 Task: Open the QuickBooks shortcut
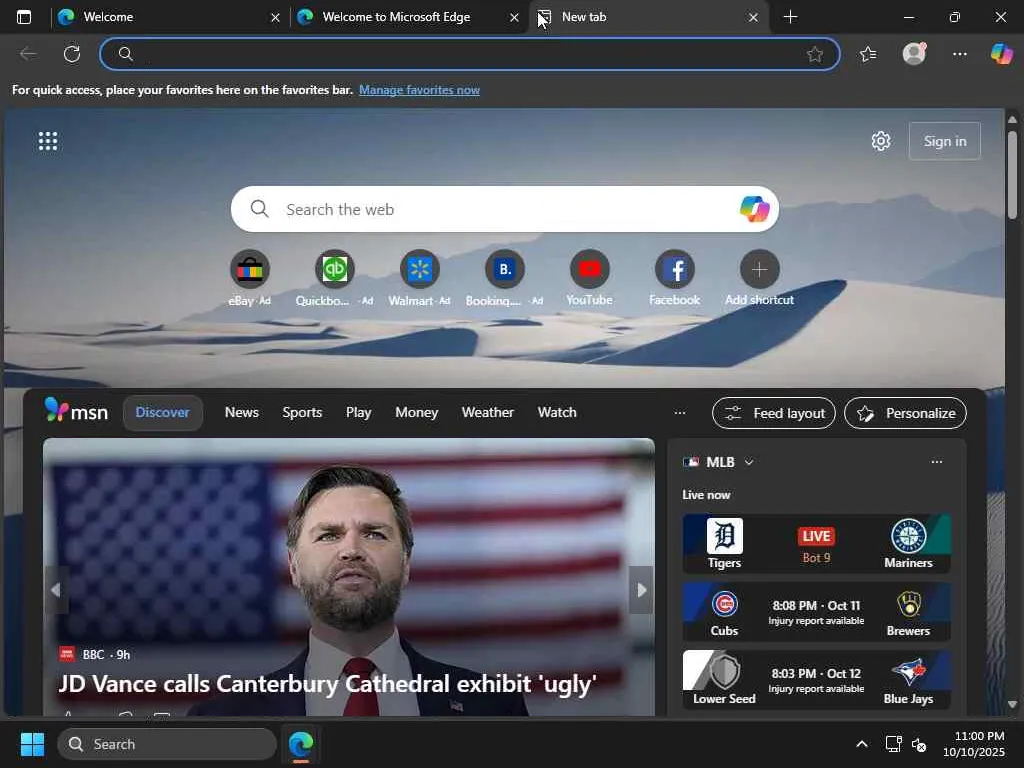(334, 269)
